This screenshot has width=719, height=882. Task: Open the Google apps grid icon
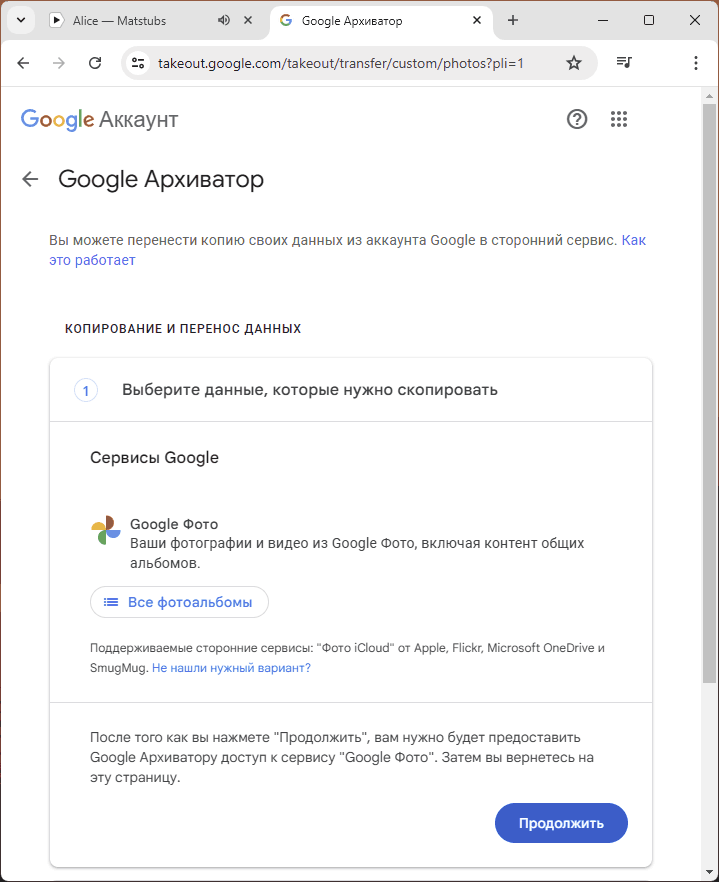pyautogui.click(x=619, y=119)
